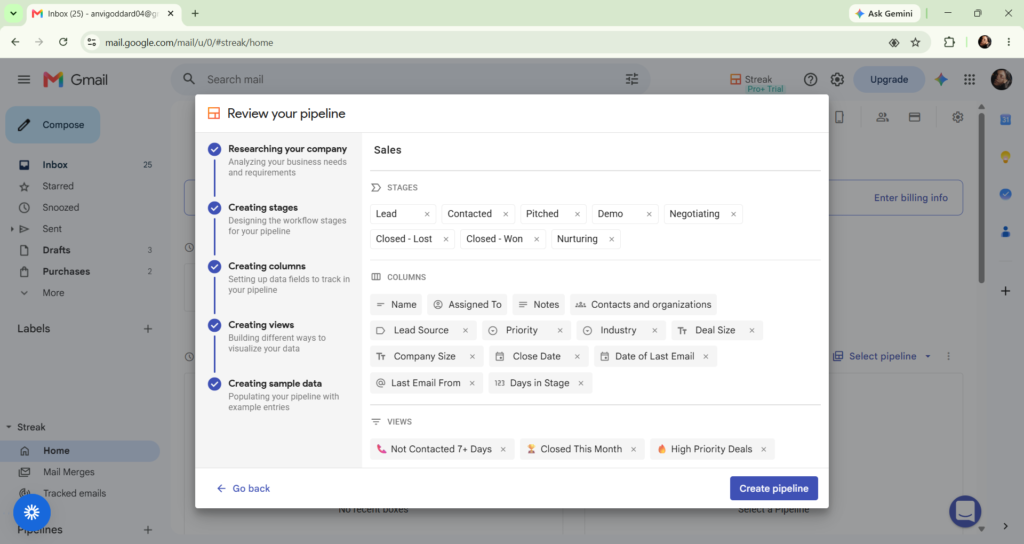Select the Contacts and organizations chip
Image resolution: width=1024 pixels, height=544 pixels.
pos(643,304)
